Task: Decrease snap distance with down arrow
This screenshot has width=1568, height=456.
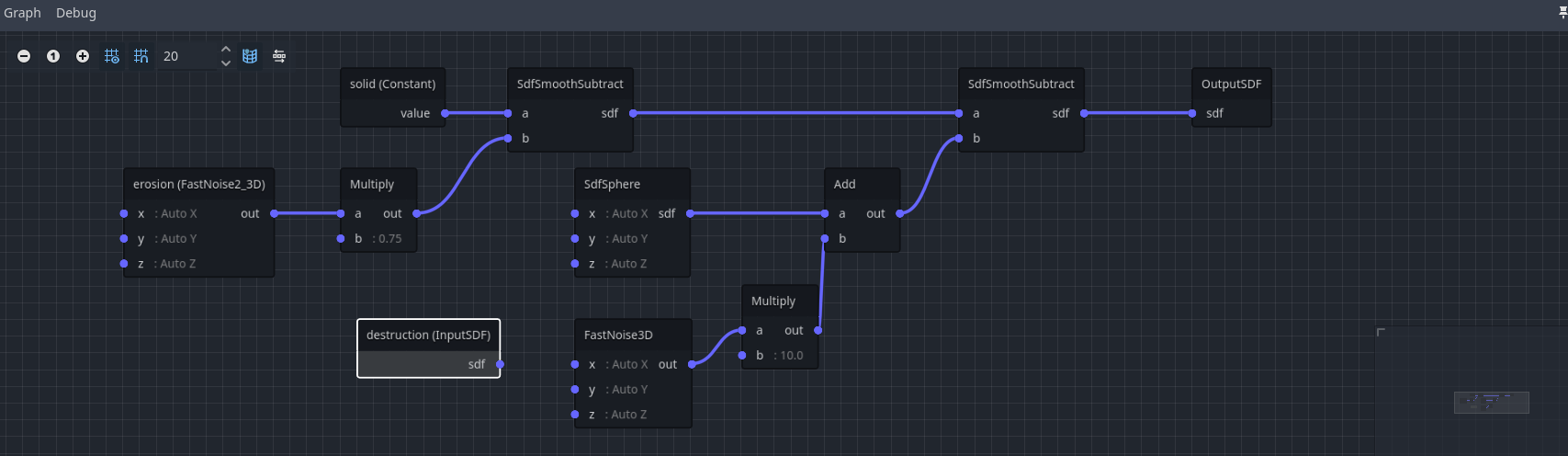Action: click(226, 63)
